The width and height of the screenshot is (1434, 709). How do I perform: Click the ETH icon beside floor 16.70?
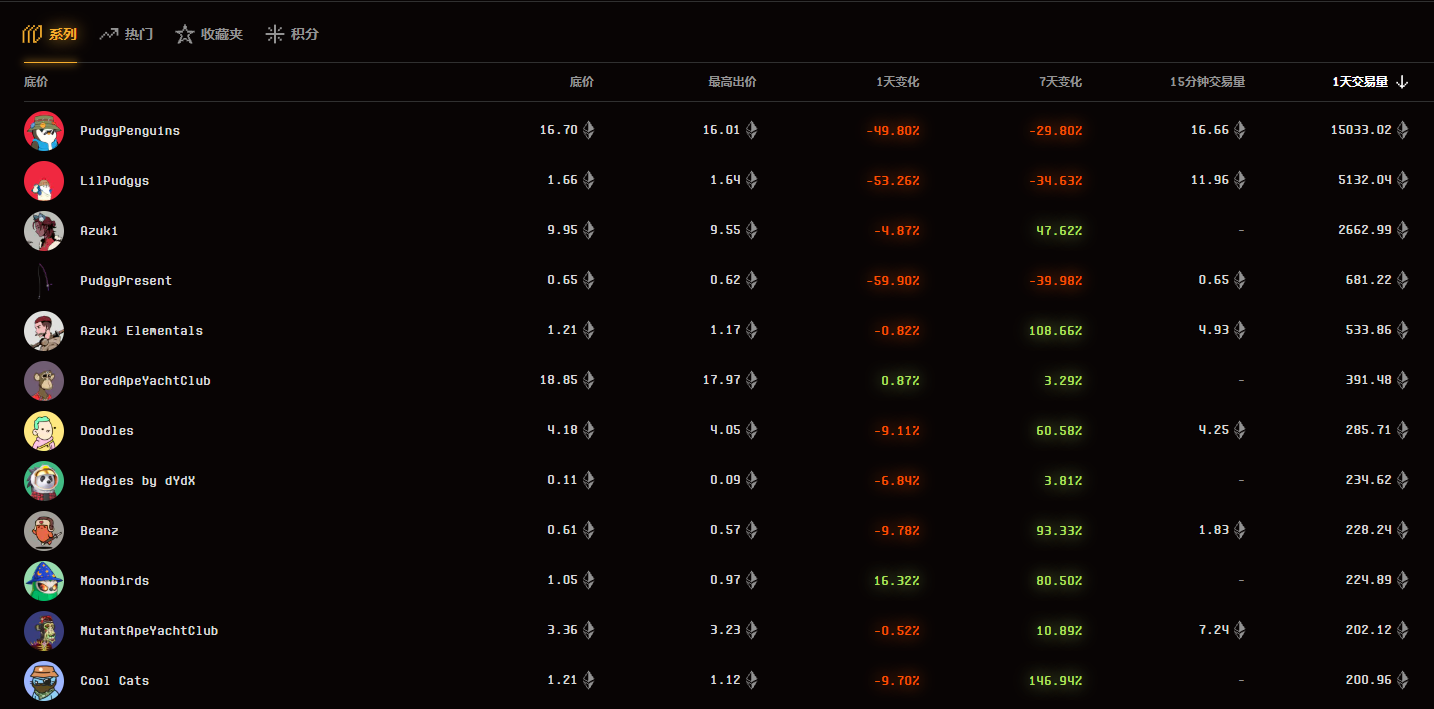click(x=588, y=130)
